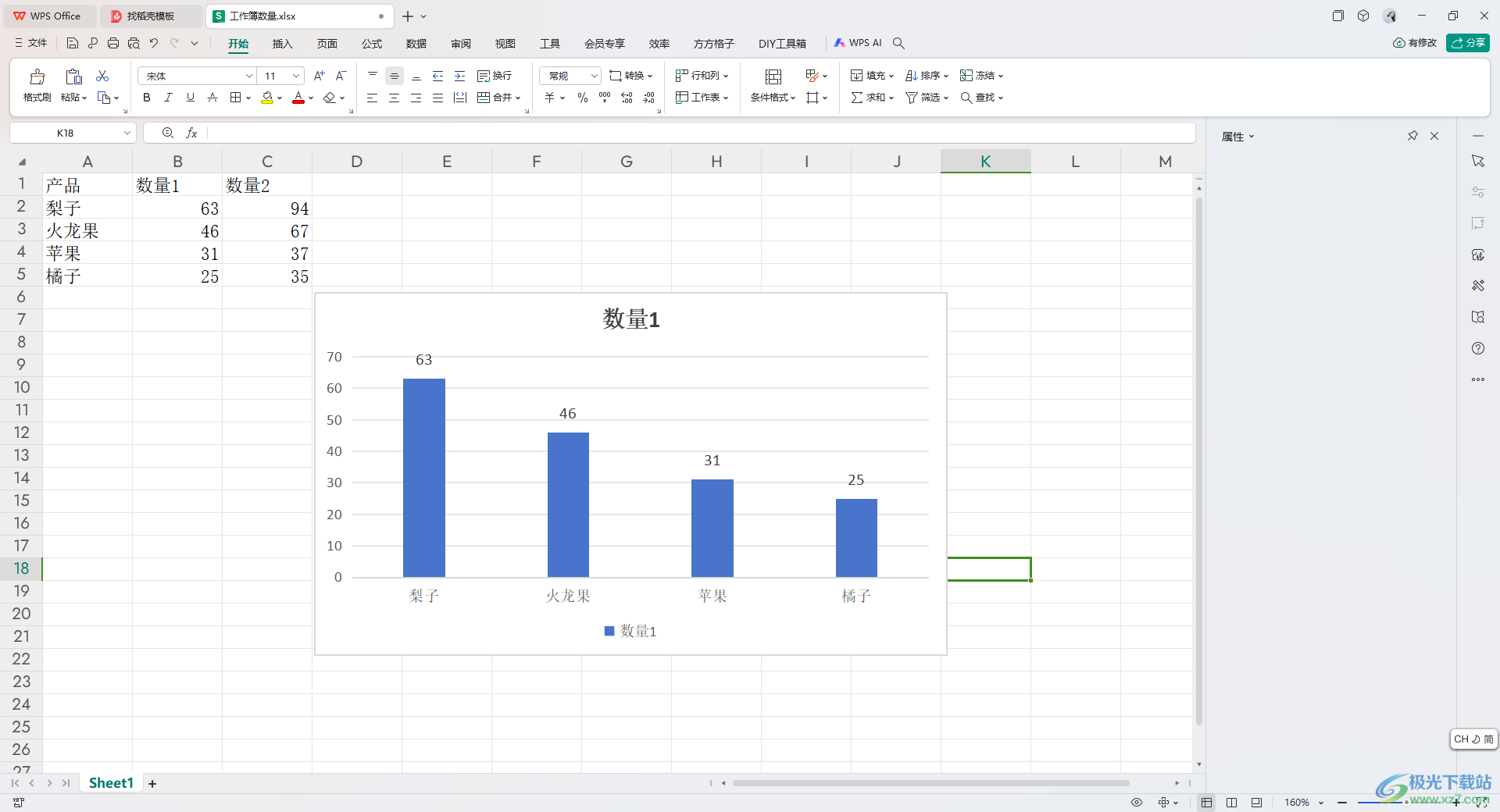This screenshot has width=1500, height=812.
Task: Close the properties panel
Action: [1434, 136]
